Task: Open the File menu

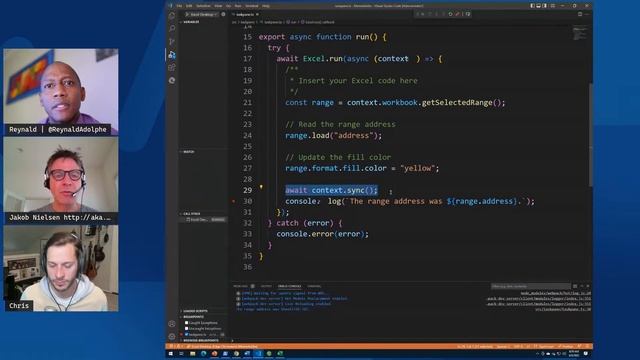Action: pyautogui.click(x=179, y=6)
